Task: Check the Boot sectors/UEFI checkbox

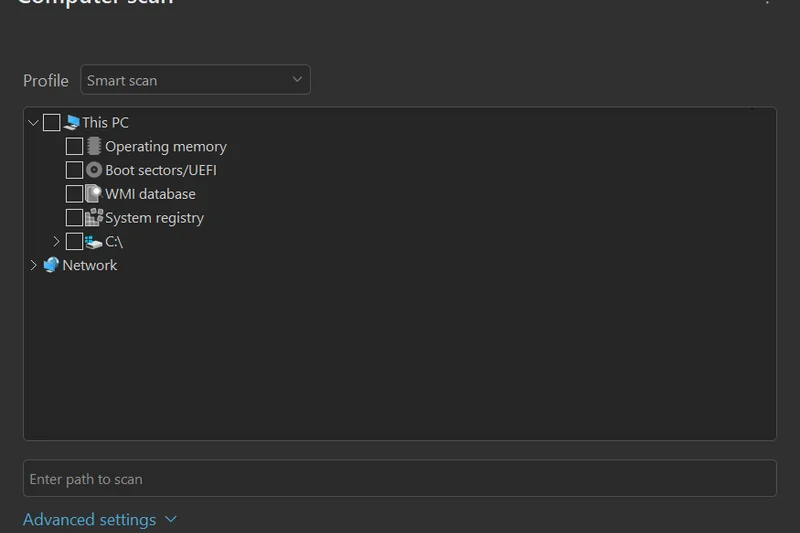Action: (74, 170)
